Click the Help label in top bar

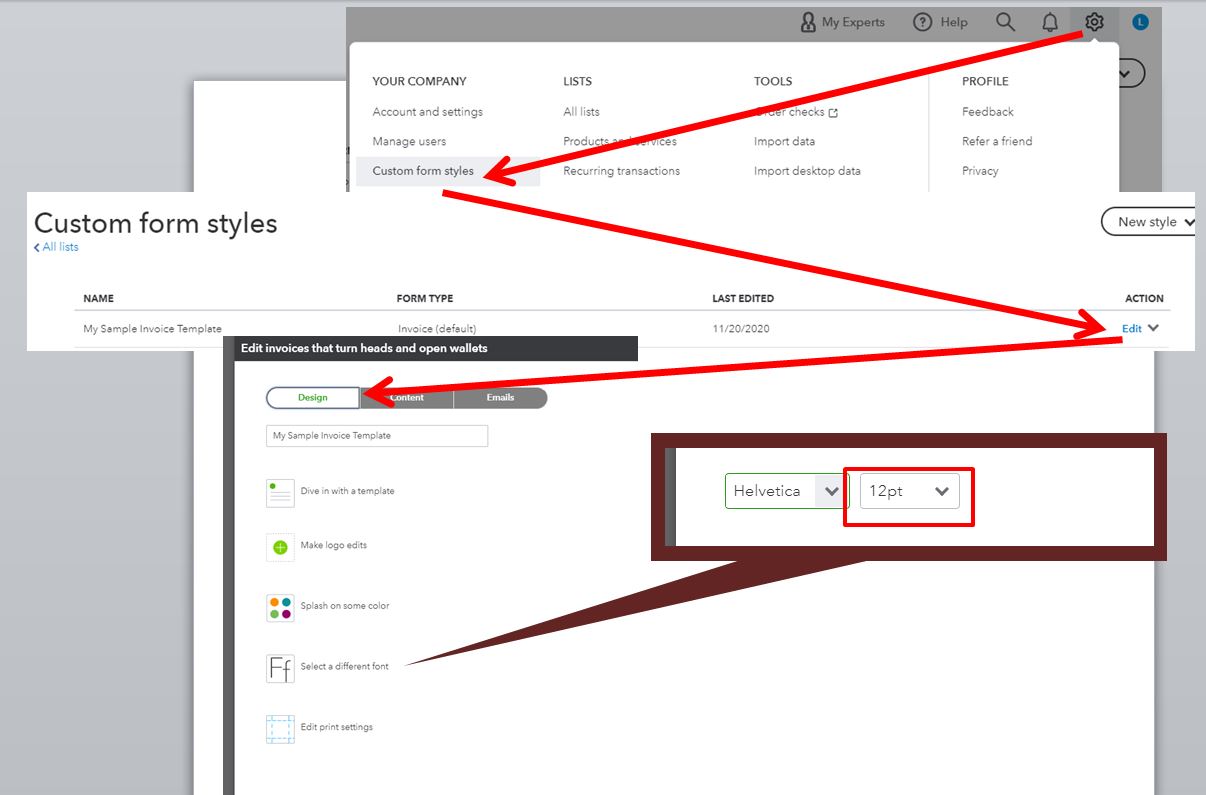pyautogui.click(x=954, y=22)
